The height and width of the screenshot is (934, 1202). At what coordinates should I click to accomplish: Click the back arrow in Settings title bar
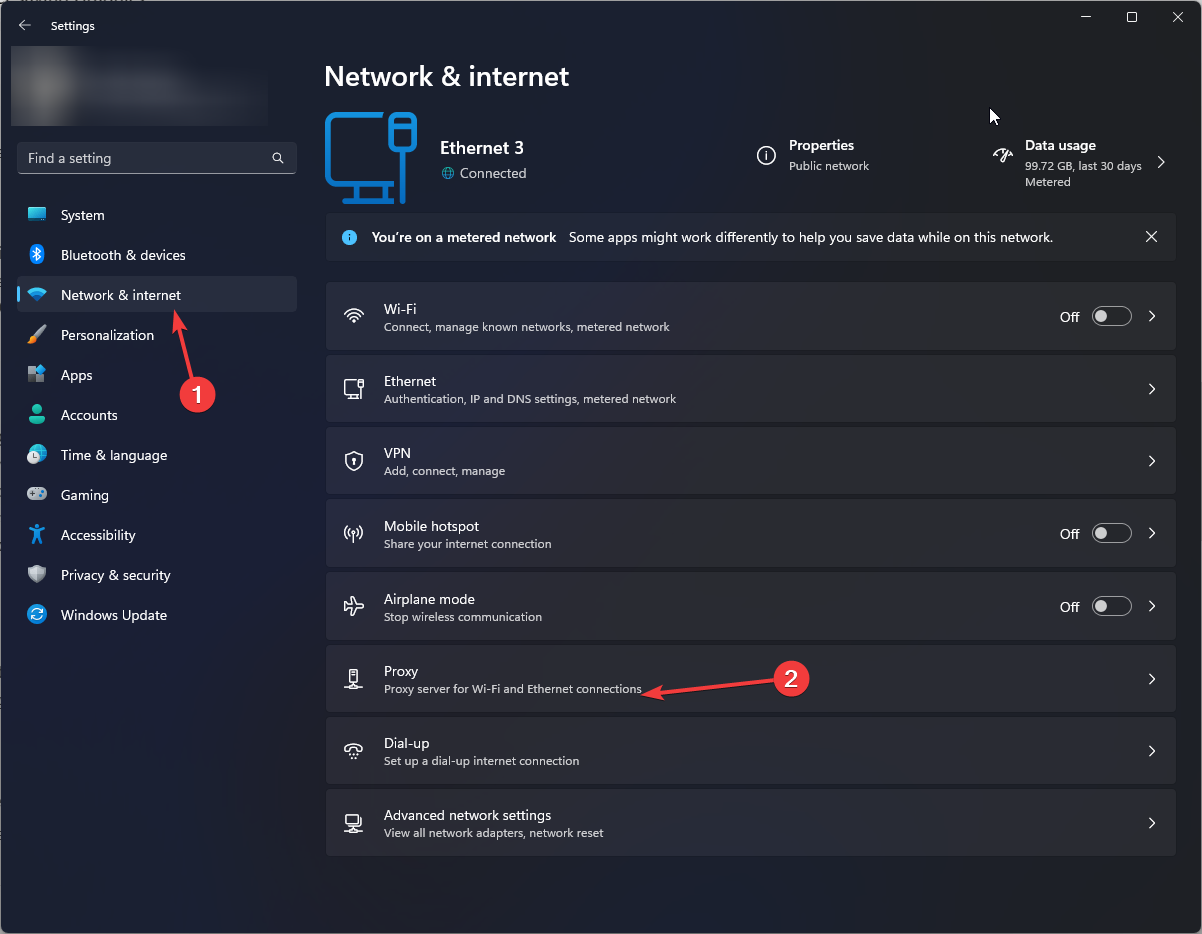tap(25, 26)
